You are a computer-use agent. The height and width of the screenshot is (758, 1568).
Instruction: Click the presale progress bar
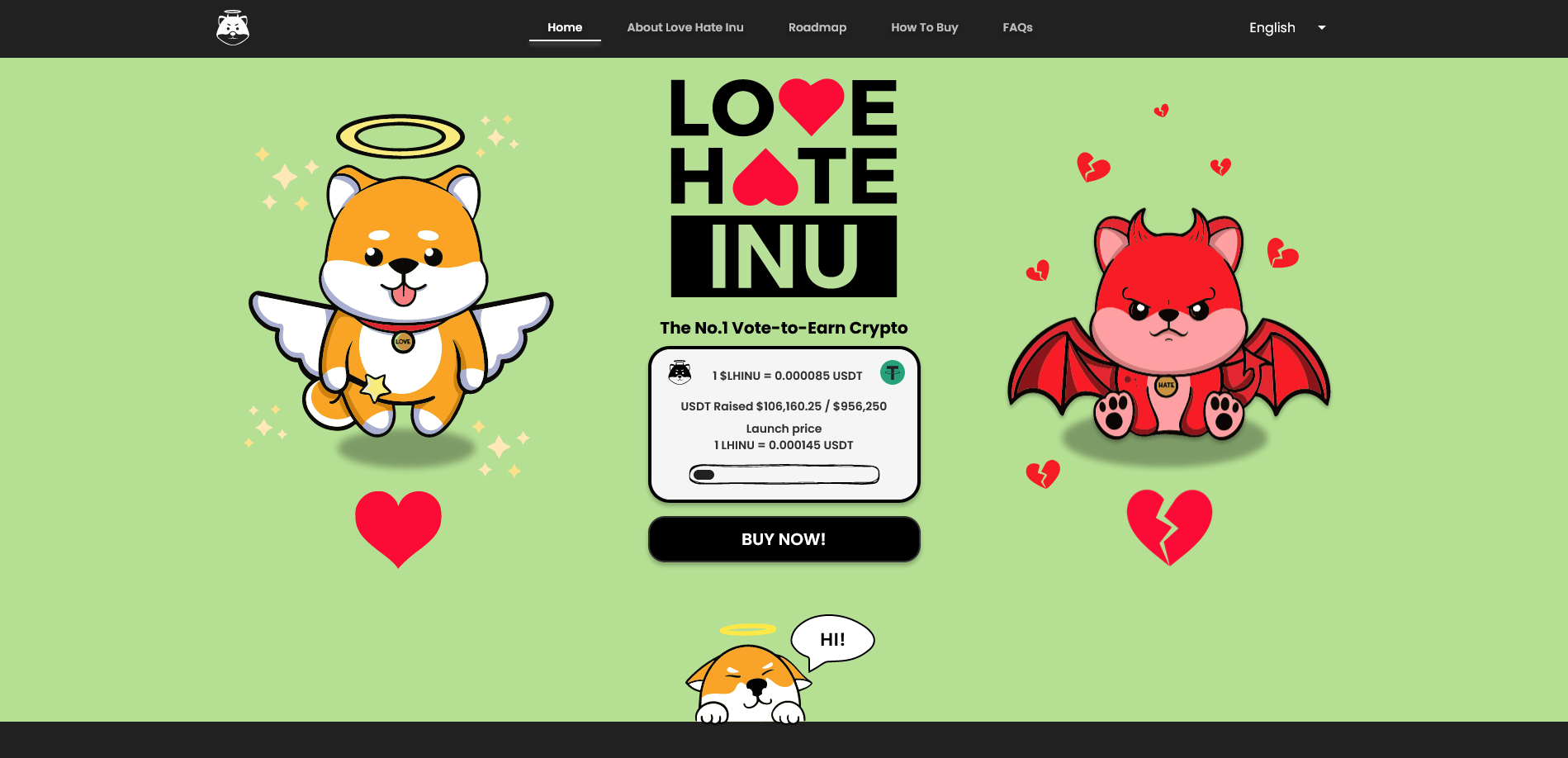(x=784, y=475)
